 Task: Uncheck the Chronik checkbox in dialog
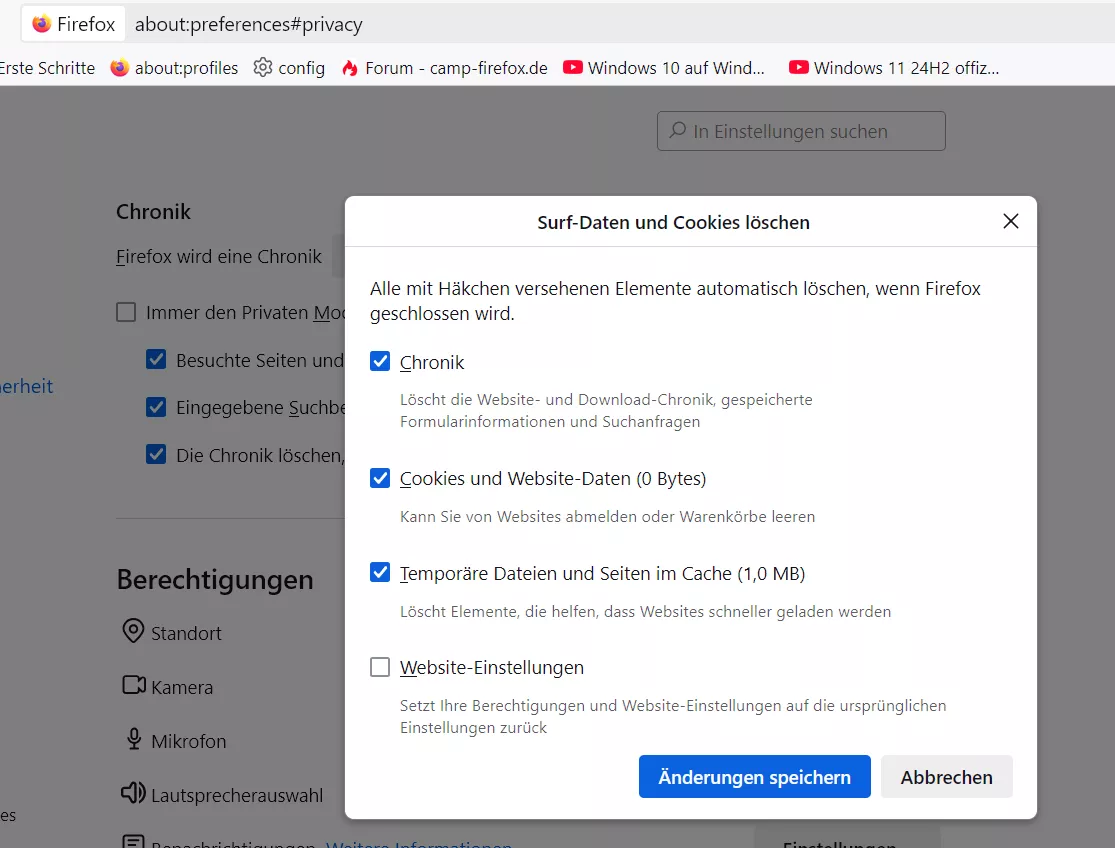click(x=380, y=362)
